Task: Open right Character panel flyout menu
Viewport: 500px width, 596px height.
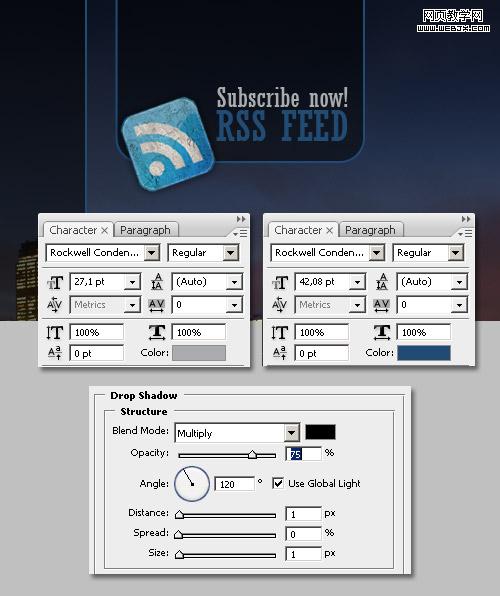Action: (465, 233)
